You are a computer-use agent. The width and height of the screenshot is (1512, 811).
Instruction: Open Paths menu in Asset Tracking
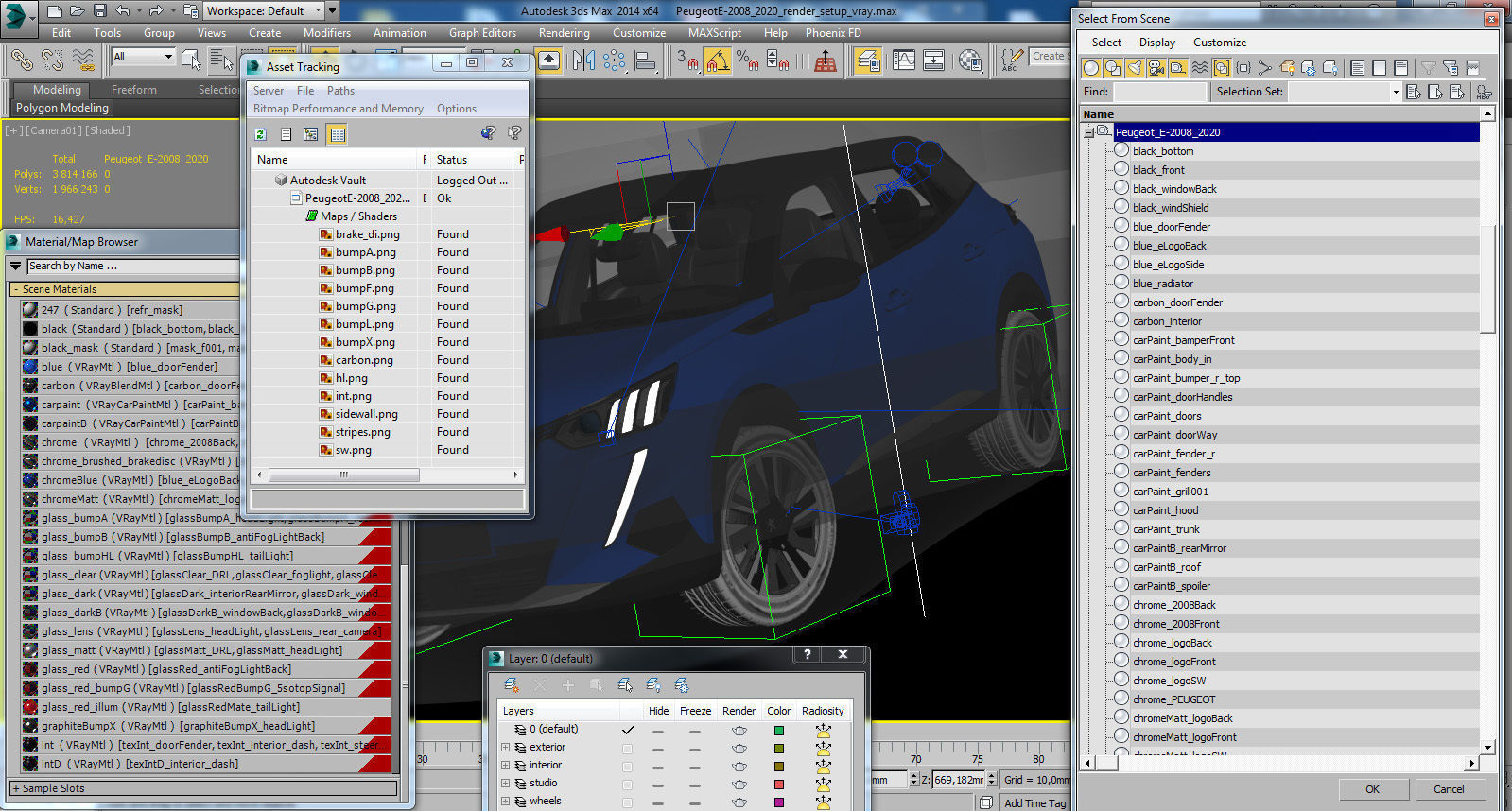tap(340, 91)
